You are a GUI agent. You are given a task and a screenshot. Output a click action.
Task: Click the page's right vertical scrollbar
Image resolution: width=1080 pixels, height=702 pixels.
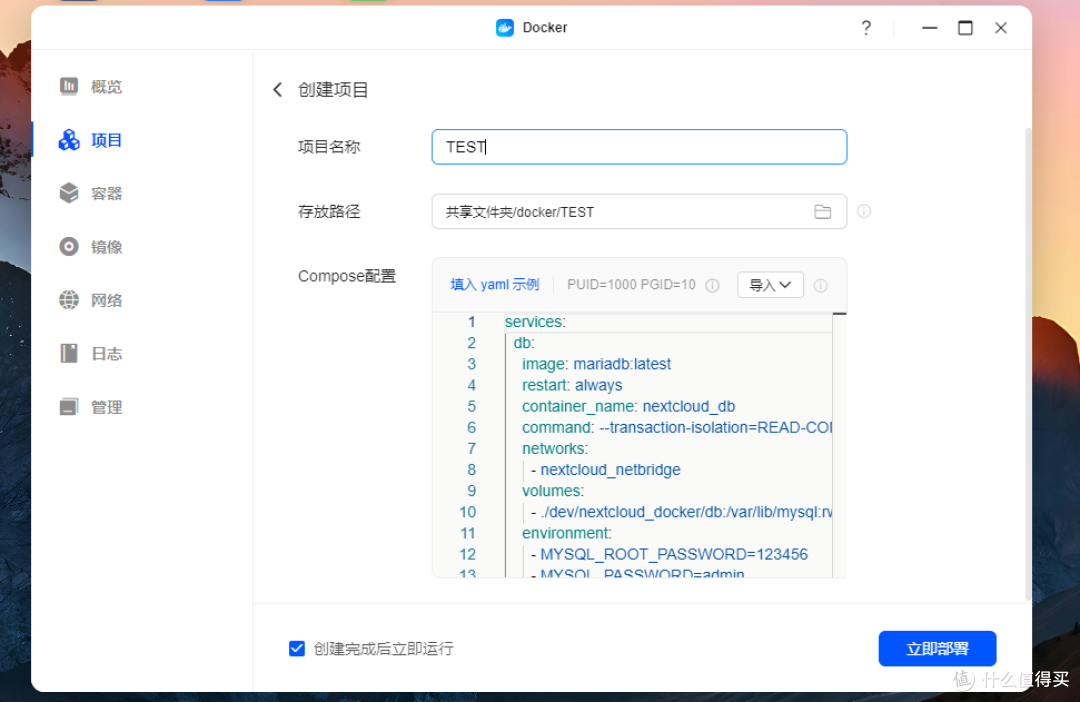click(1028, 364)
